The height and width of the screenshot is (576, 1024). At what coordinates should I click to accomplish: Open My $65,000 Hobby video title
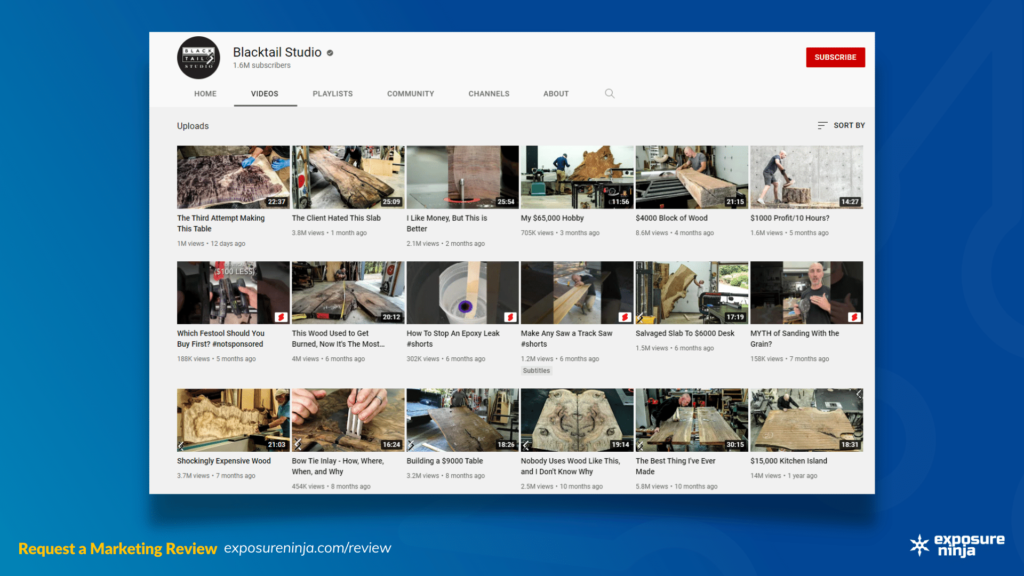tap(552, 218)
